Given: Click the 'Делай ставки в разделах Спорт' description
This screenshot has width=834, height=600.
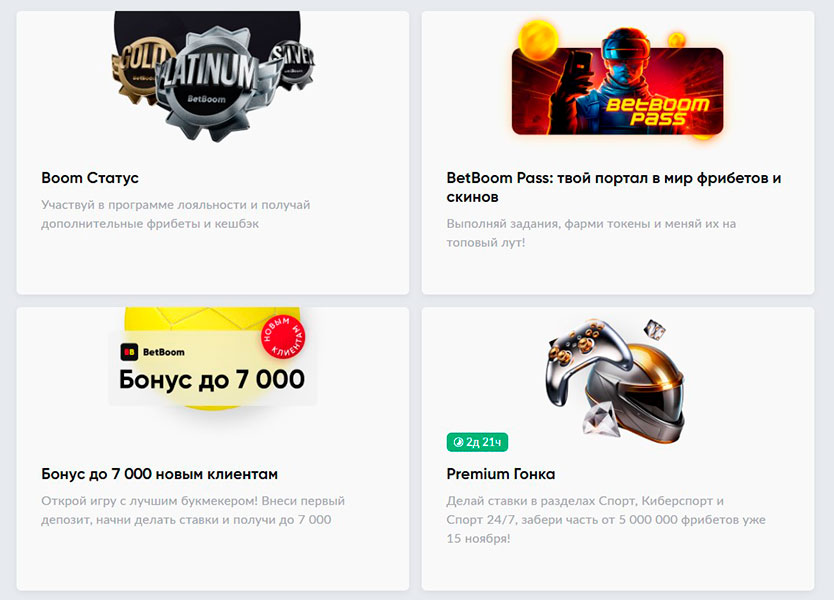Looking at the screenshot, I should (x=606, y=520).
